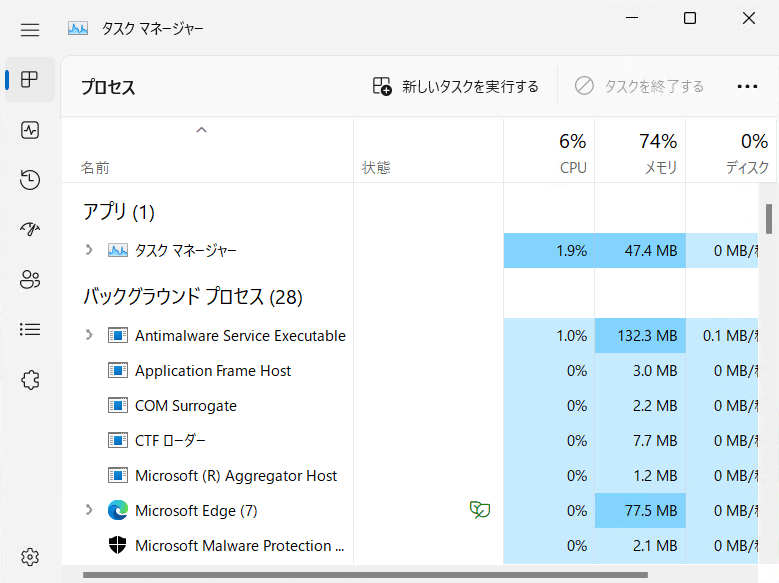Open the three-dot more options menu
Screen dimensions: 779x583
(747, 86)
